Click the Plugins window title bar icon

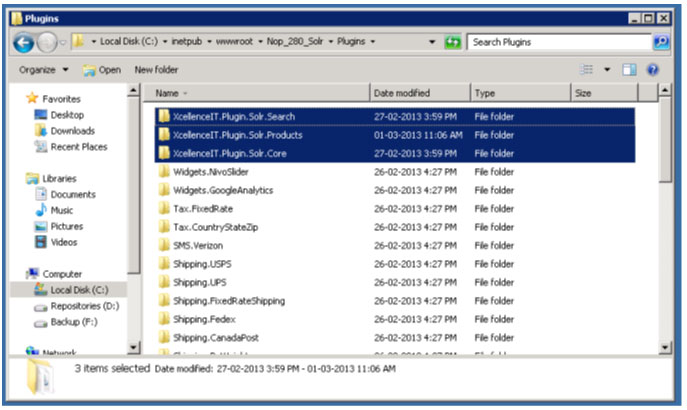point(17,18)
